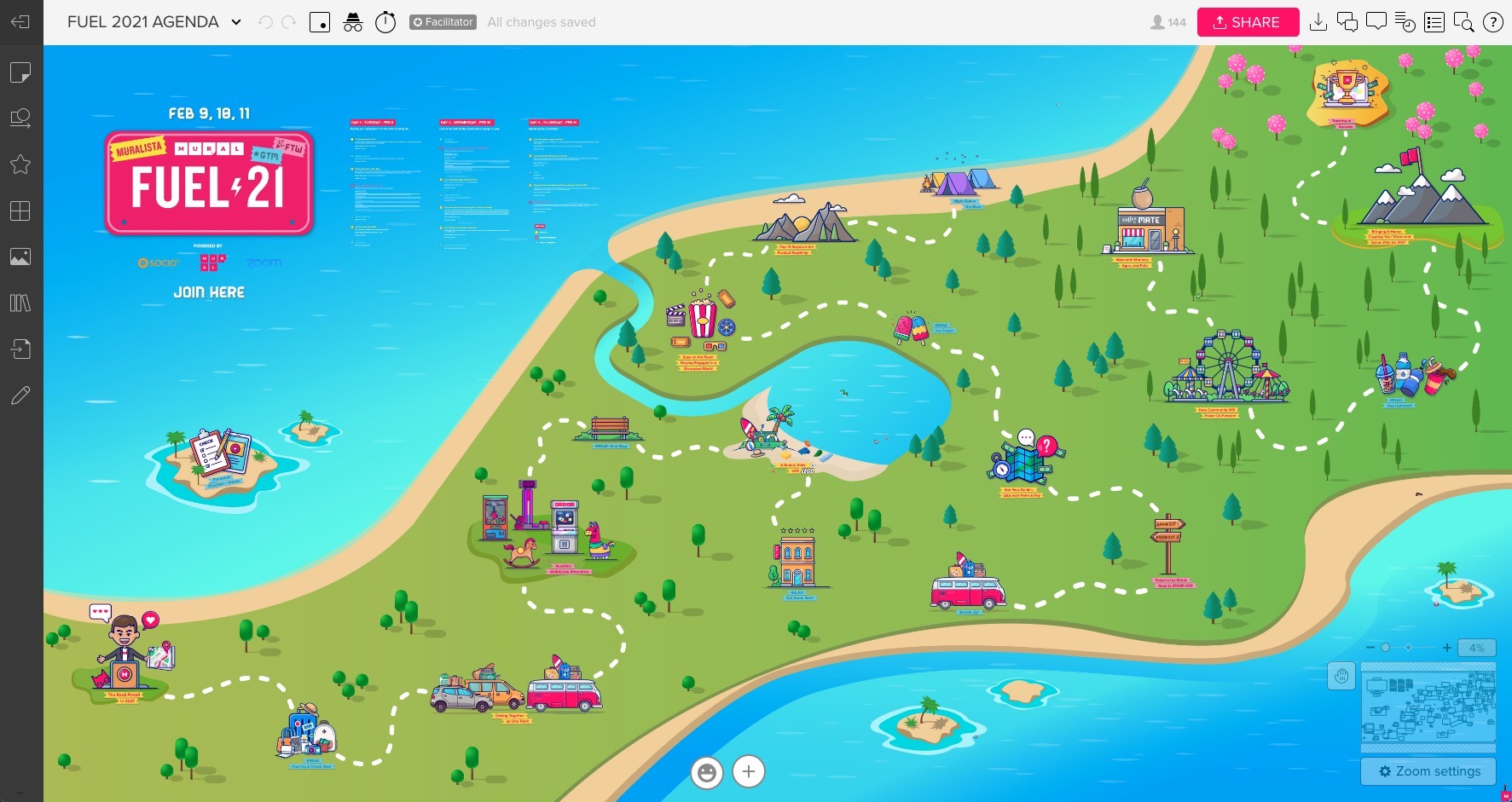Open the chat bubbles icon
Image resolution: width=1512 pixels, height=802 pixels.
point(1347,22)
